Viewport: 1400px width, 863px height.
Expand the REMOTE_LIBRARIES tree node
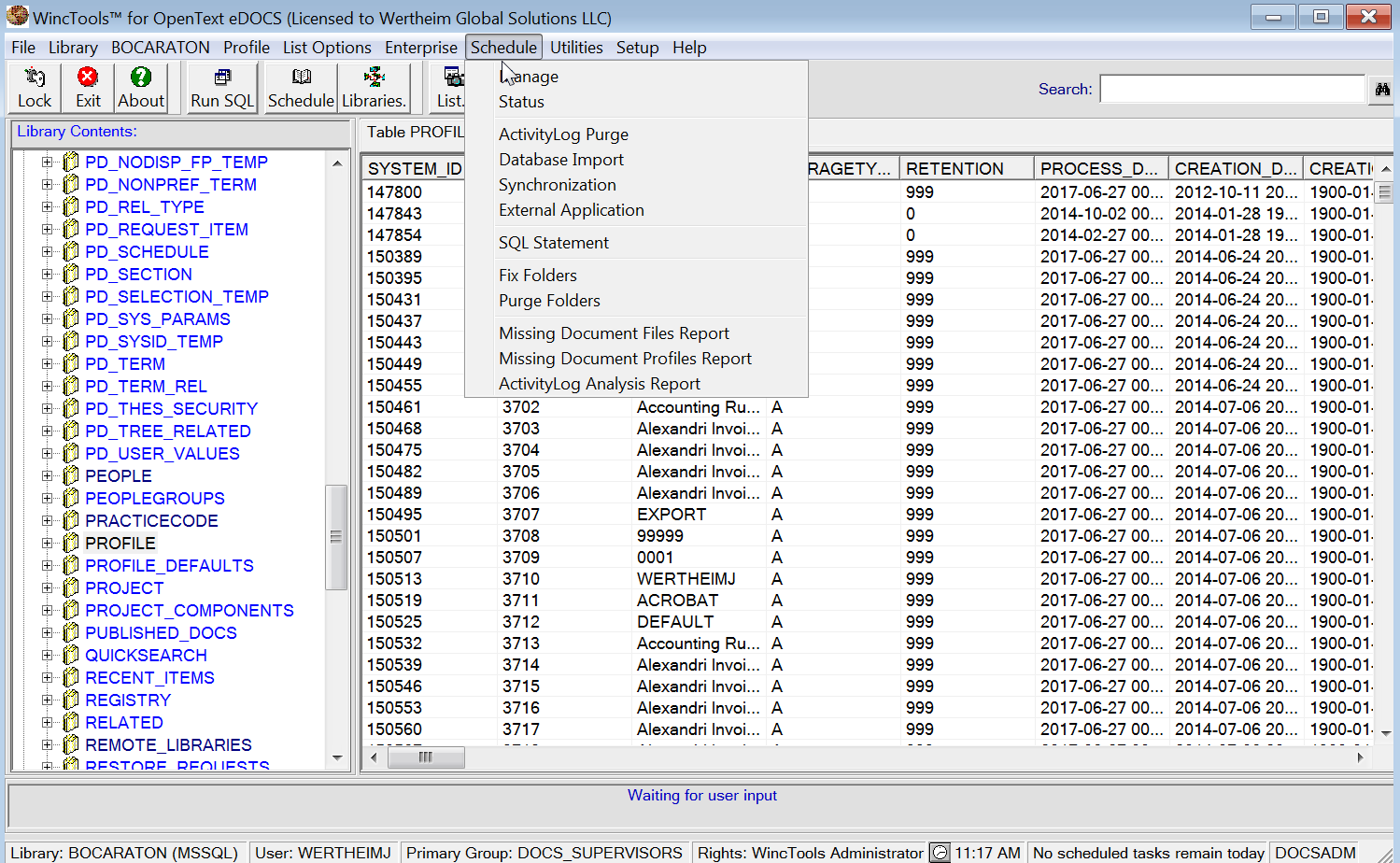(48, 745)
